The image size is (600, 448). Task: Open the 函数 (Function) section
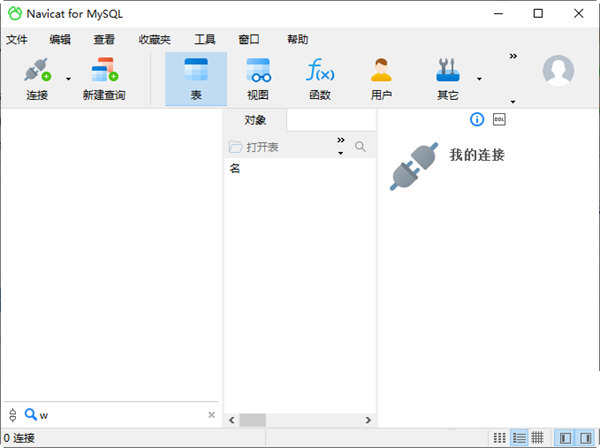pyautogui.click(x=319, y=76)
